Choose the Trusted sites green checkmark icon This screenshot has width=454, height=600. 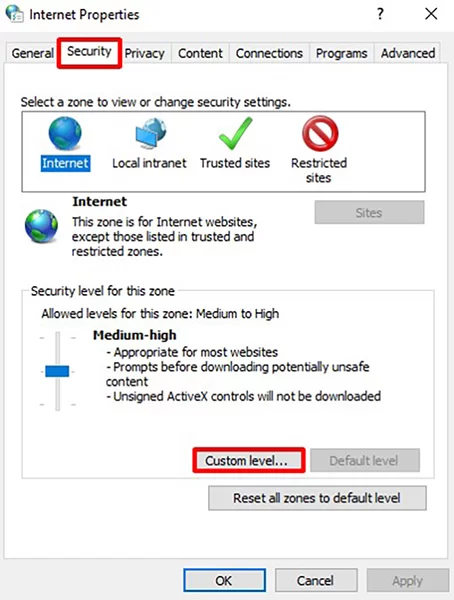pyautogui.click(x=235, y=133)
